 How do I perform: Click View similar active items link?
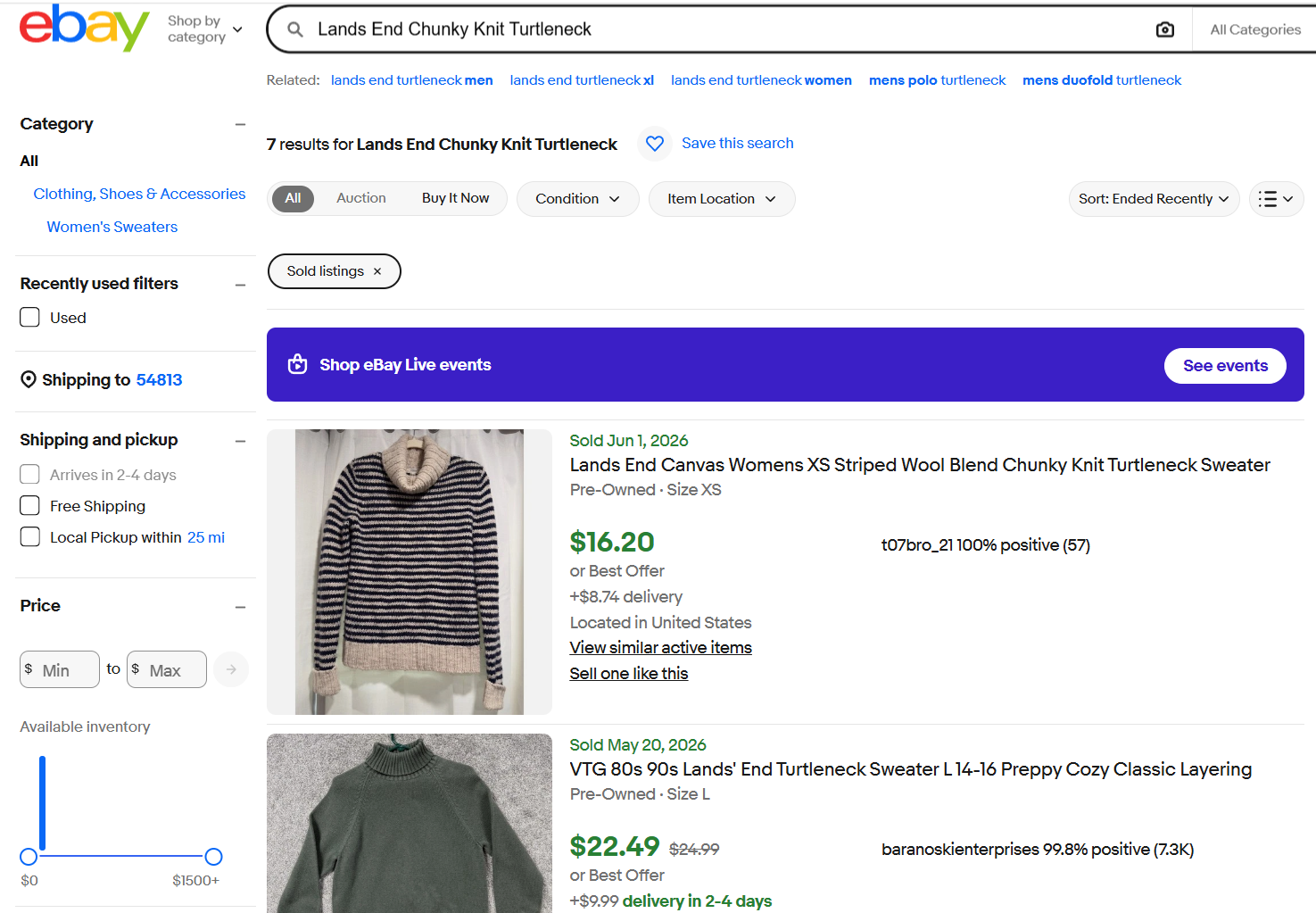tap(661, 648)
